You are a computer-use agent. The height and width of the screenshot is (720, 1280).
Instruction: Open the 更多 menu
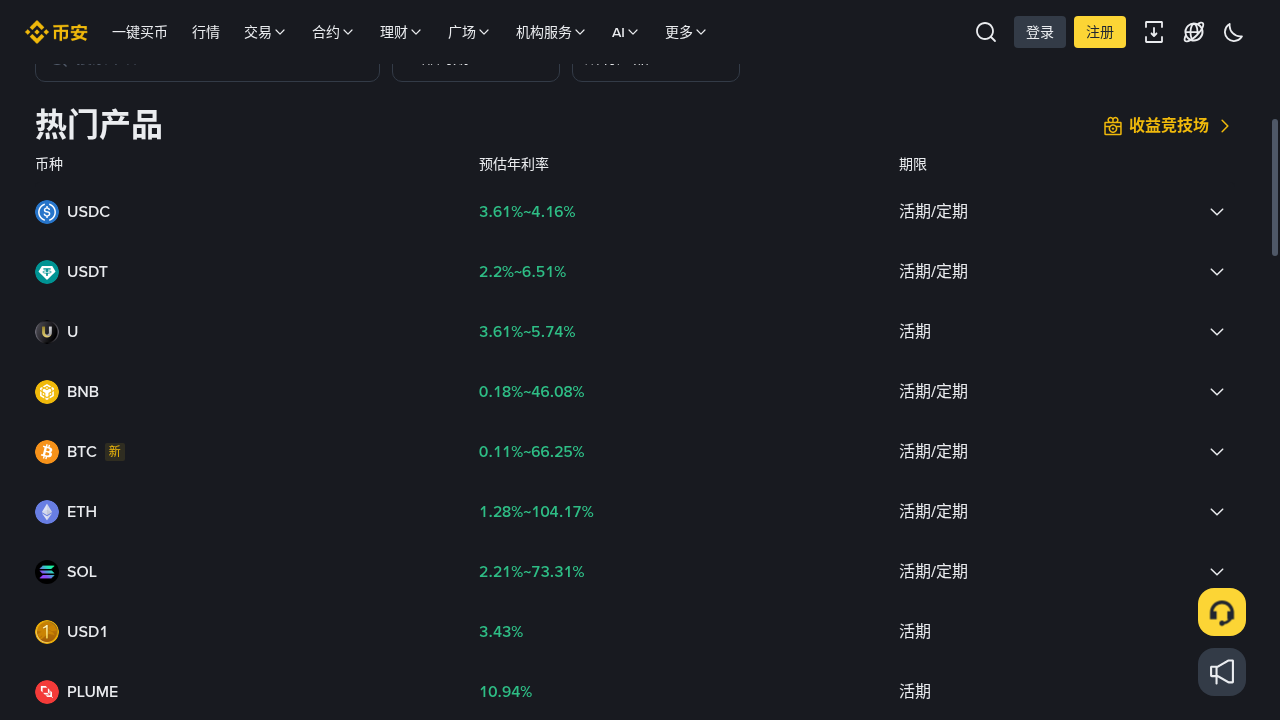[686, 32]
